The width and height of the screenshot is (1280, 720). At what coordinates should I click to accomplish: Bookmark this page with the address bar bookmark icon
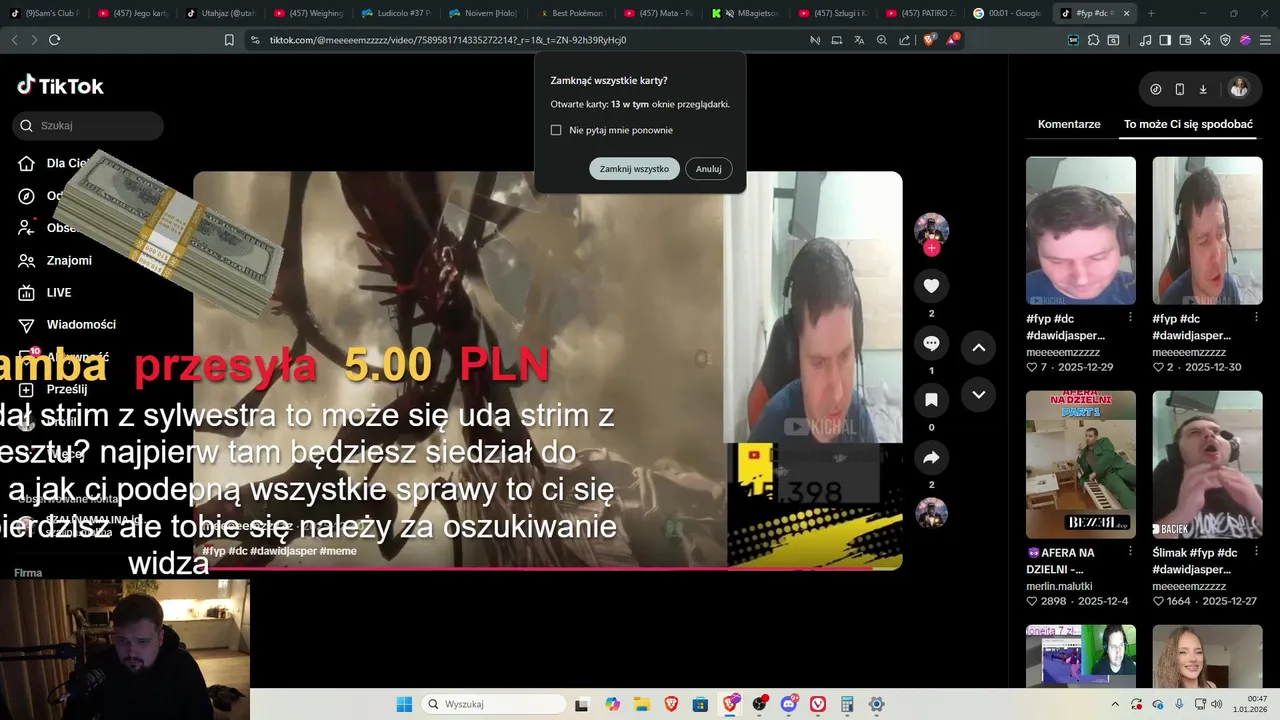[x=229, y=40]
